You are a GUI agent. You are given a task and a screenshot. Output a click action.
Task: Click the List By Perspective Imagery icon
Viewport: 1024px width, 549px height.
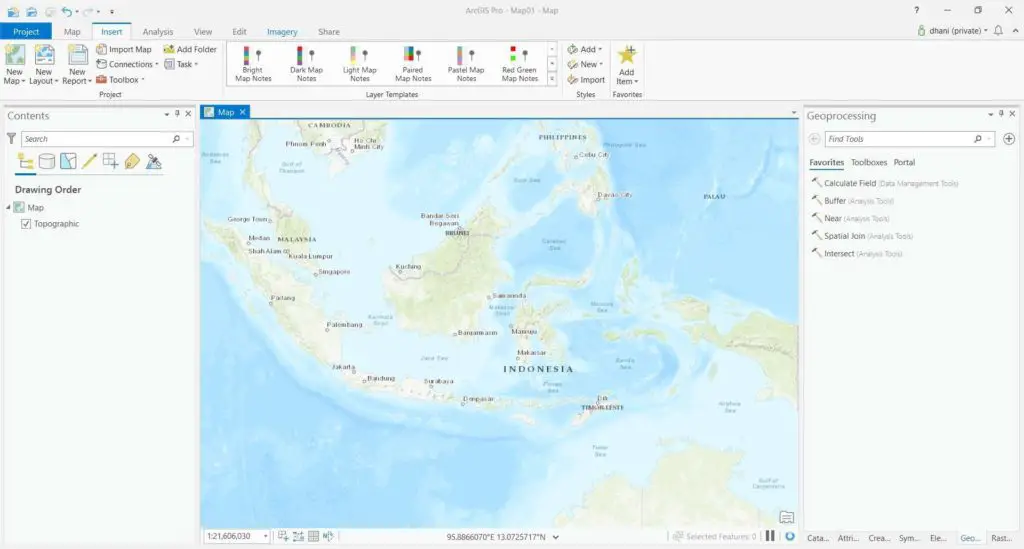tap(153, 161)
